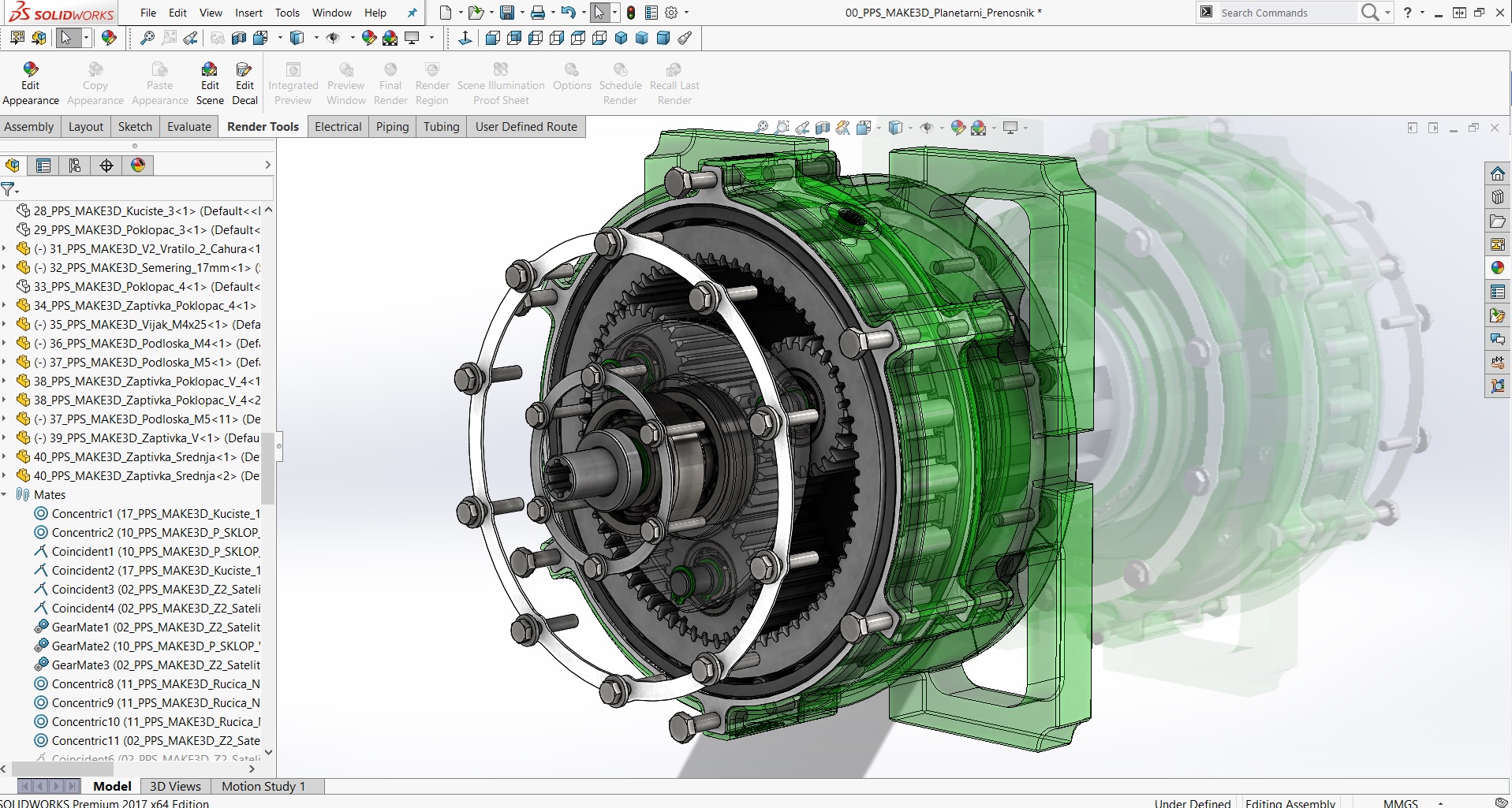
Task: Pin the menu bar with the pushpin
Action: [412, 13]
